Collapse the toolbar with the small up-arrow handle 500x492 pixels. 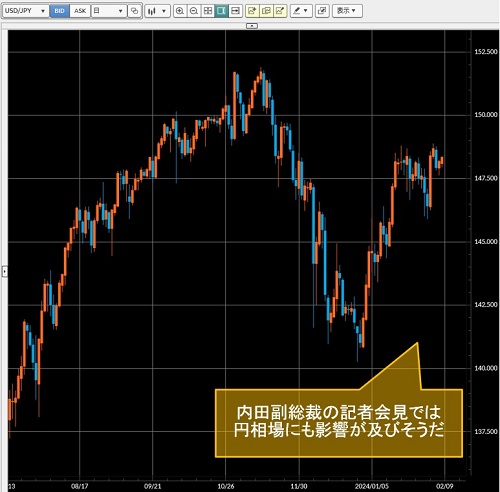[252, 26]
